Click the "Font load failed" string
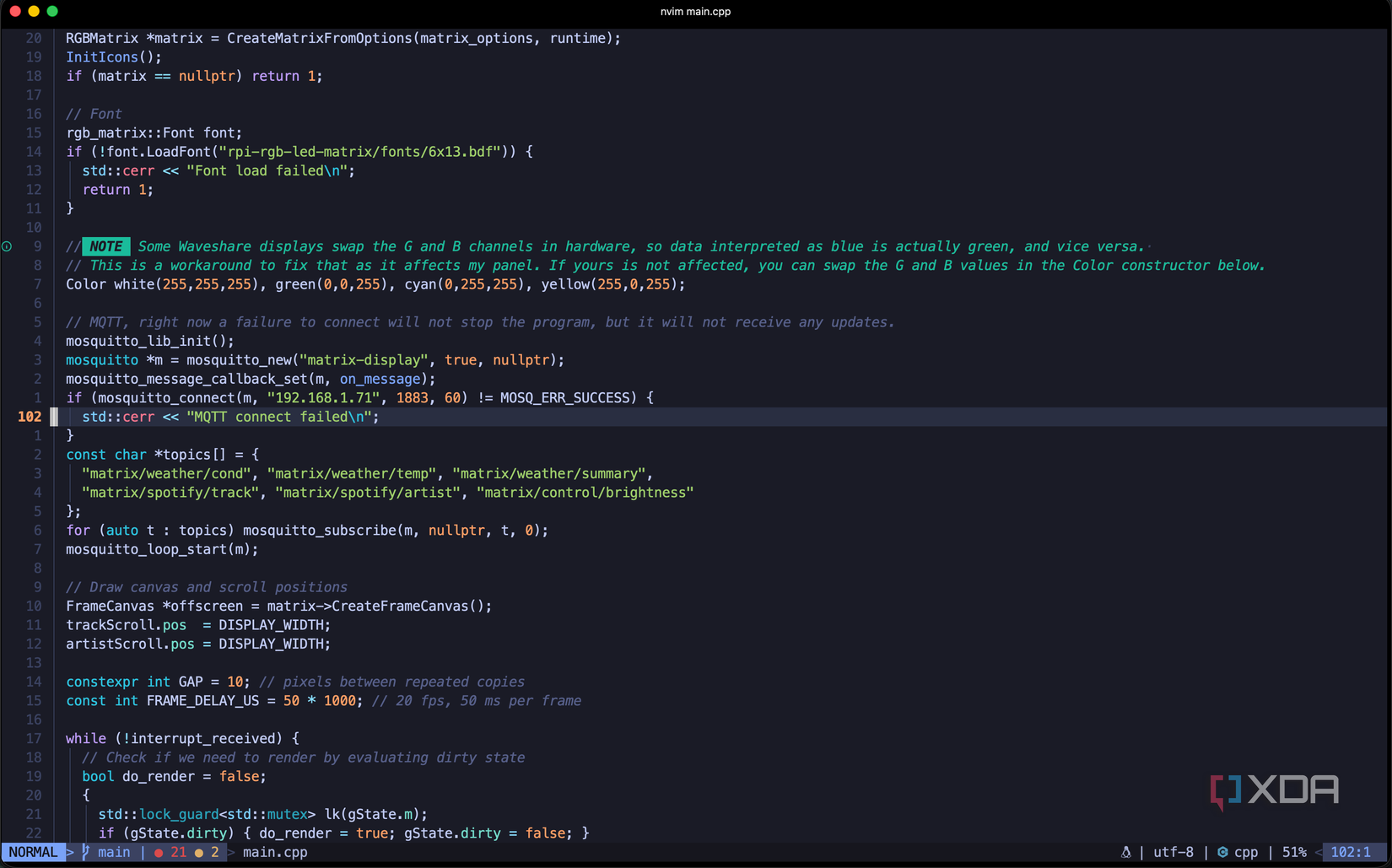 tap(267, 170)
